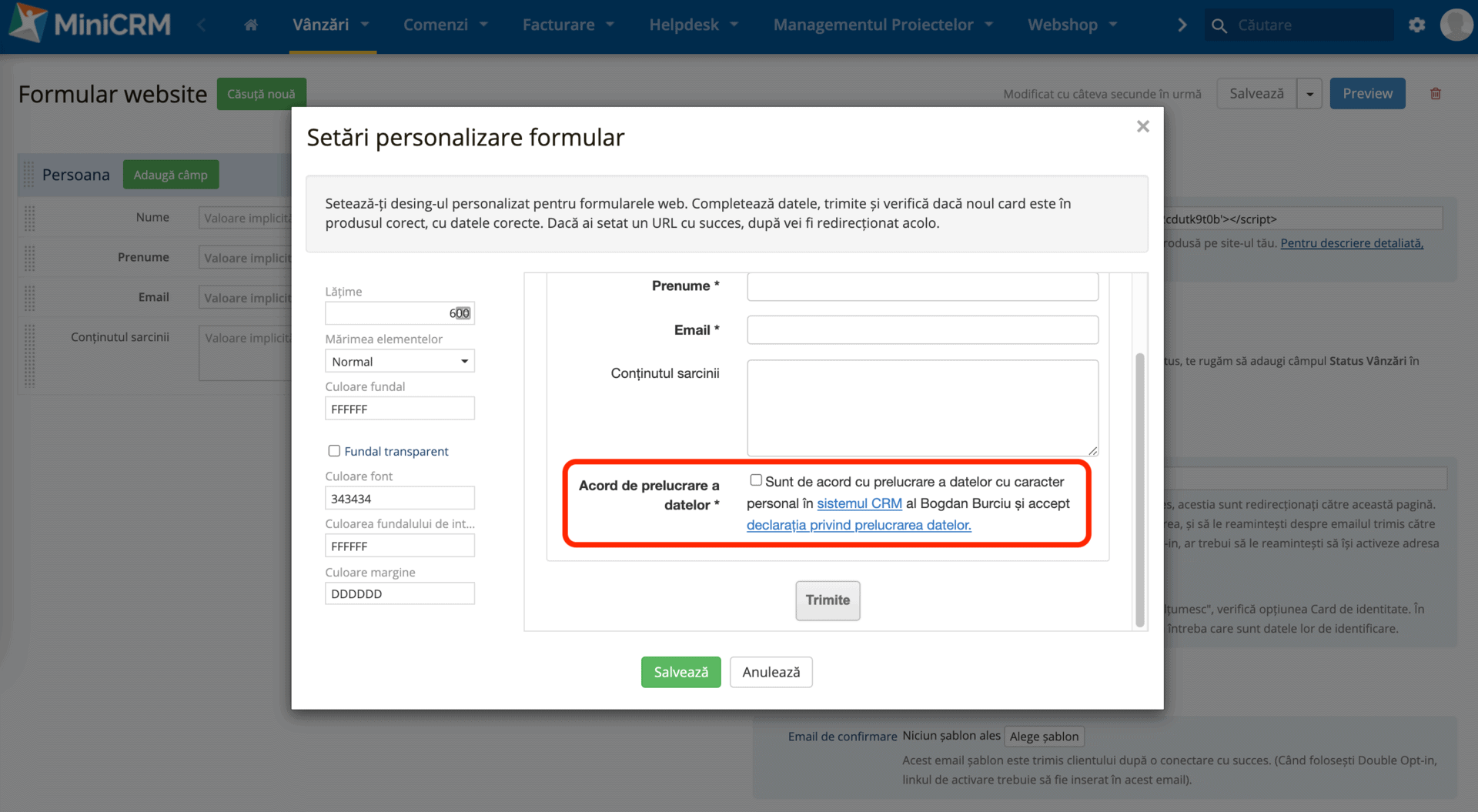Click the search magnifier icon

click(1219, 25)
